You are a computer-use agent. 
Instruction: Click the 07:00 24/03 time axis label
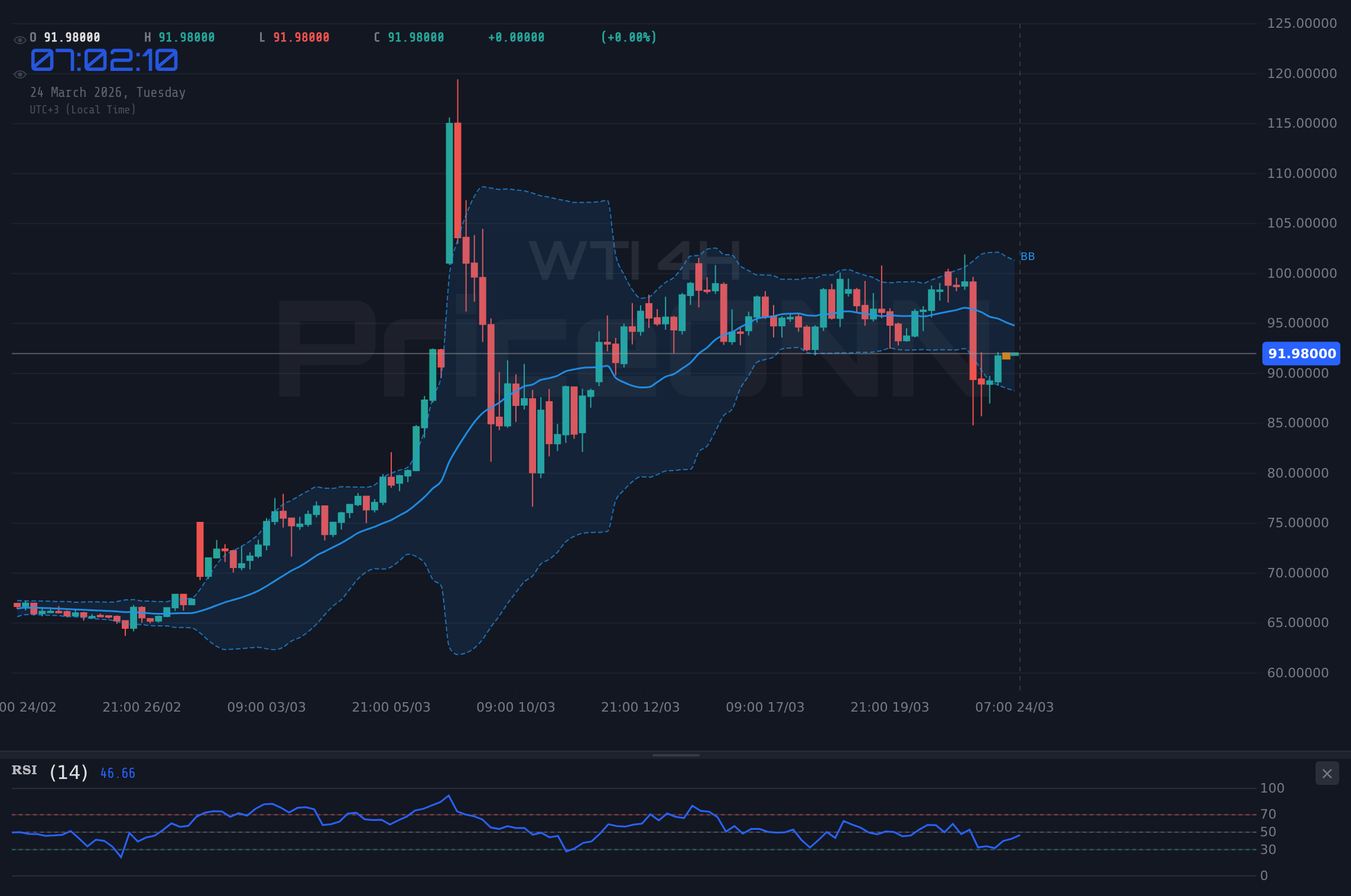pyautogui.click(x=1015, y=707)
